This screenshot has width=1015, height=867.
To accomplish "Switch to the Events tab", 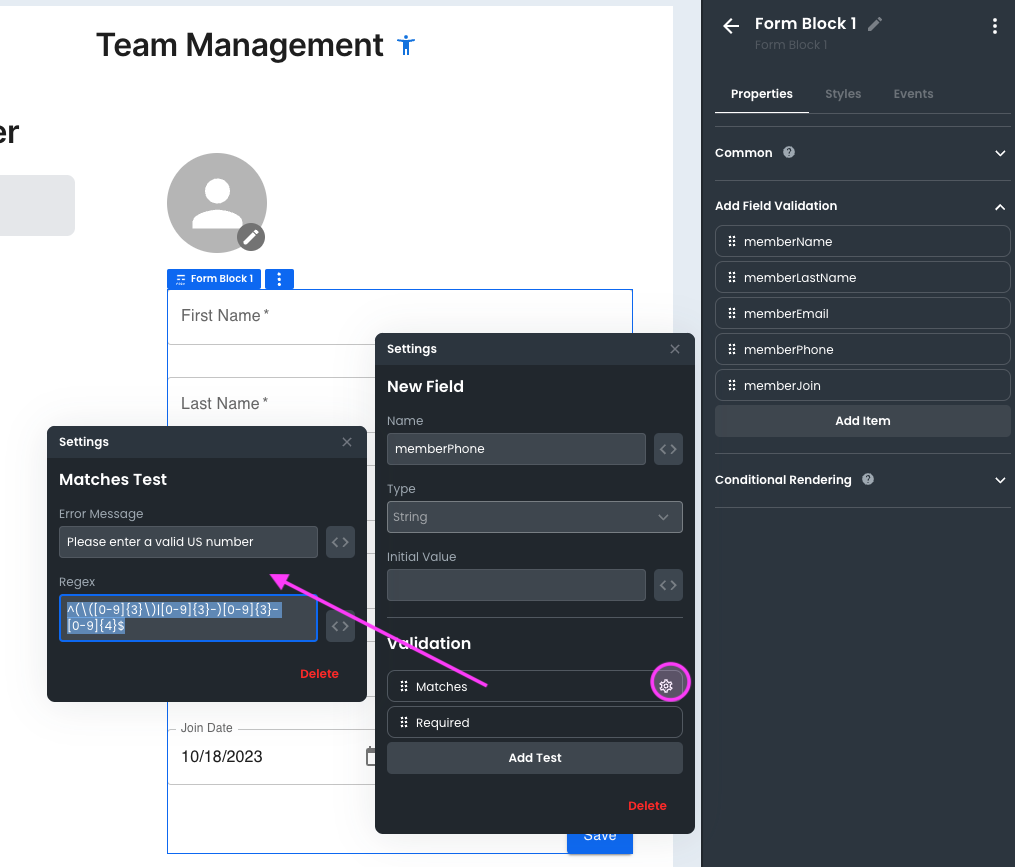I will pos(912,94).
